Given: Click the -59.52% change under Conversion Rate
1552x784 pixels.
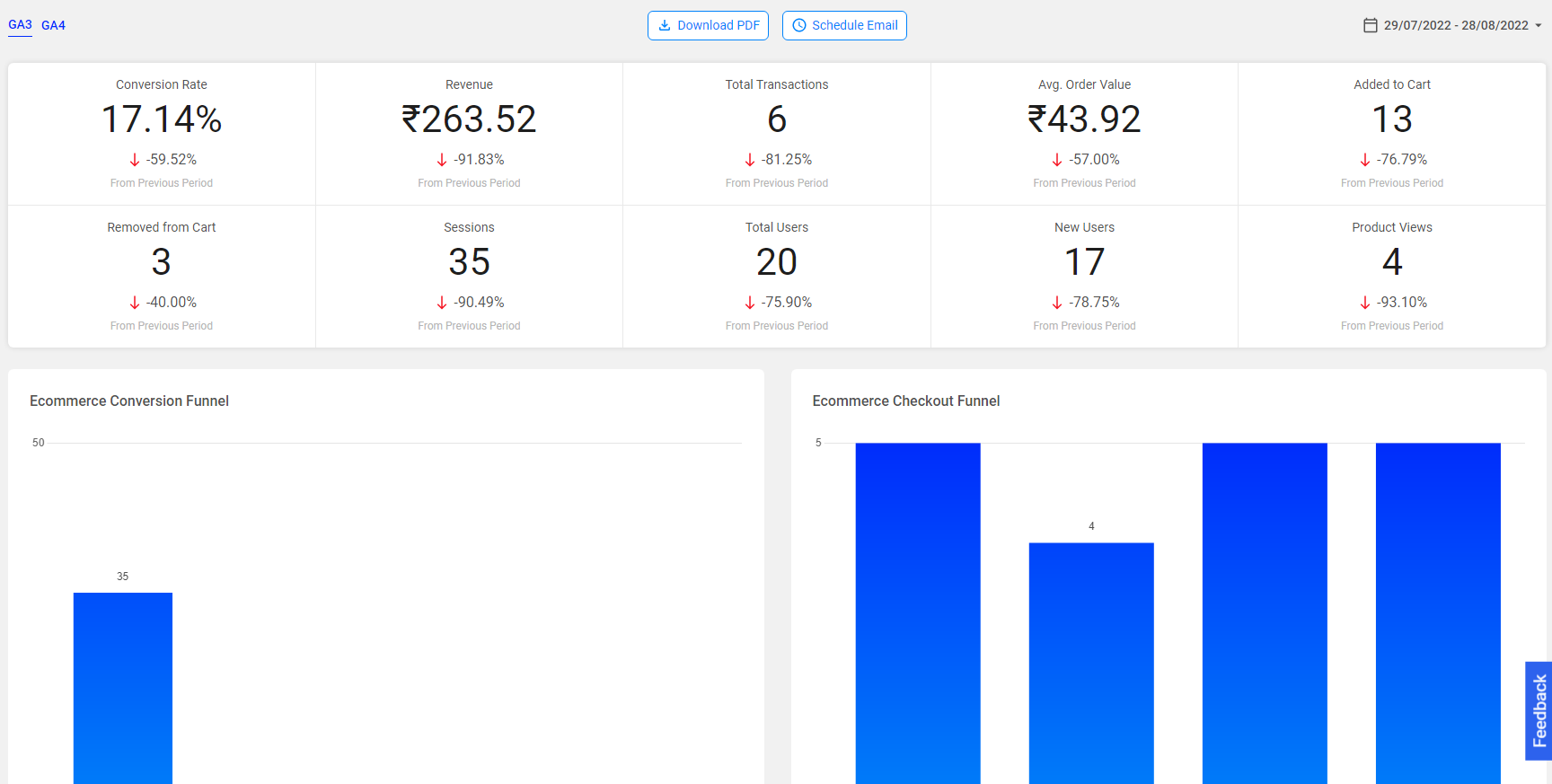Looking at the screenshot, I should [x=172, y=160].
